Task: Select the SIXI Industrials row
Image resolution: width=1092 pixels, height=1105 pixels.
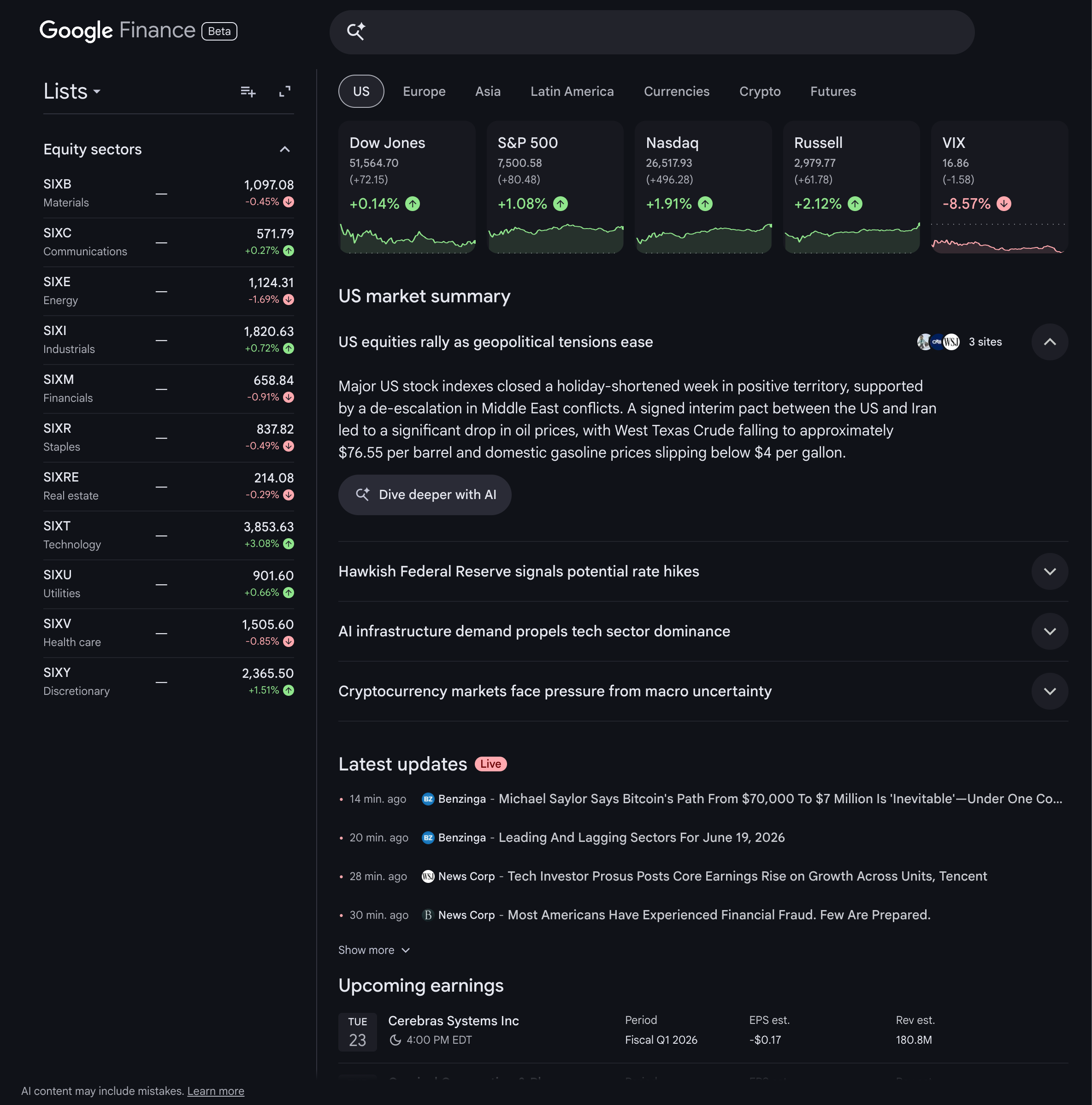Action: (x=169, y=341)
